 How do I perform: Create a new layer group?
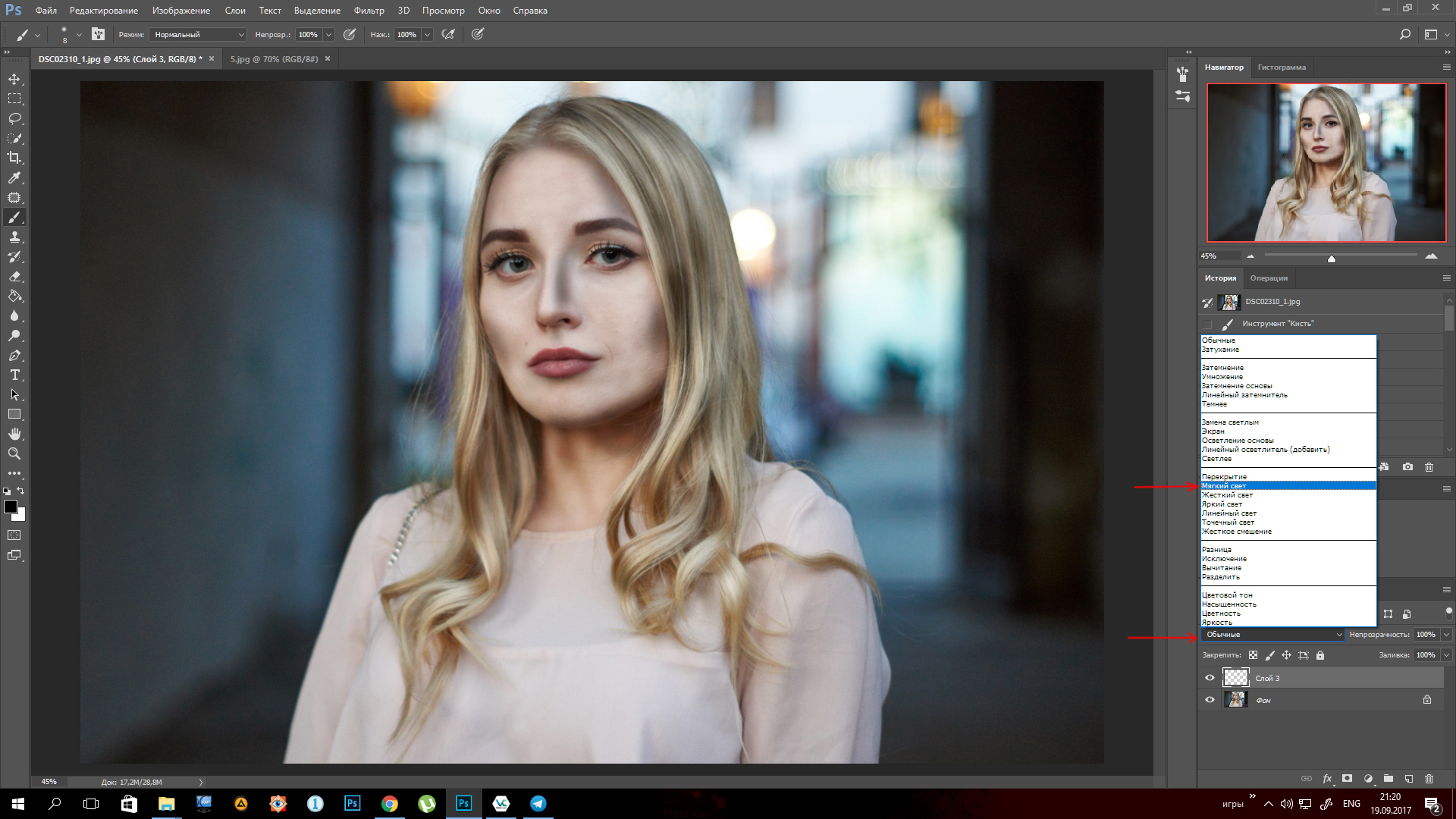pos(1388,778)
